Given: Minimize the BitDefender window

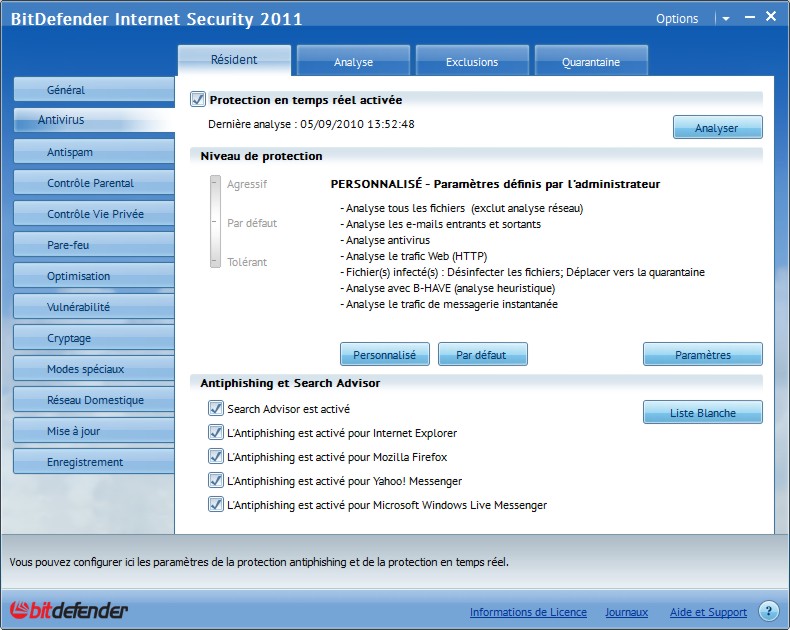Looking at the screenshot, I should [750, 17].
